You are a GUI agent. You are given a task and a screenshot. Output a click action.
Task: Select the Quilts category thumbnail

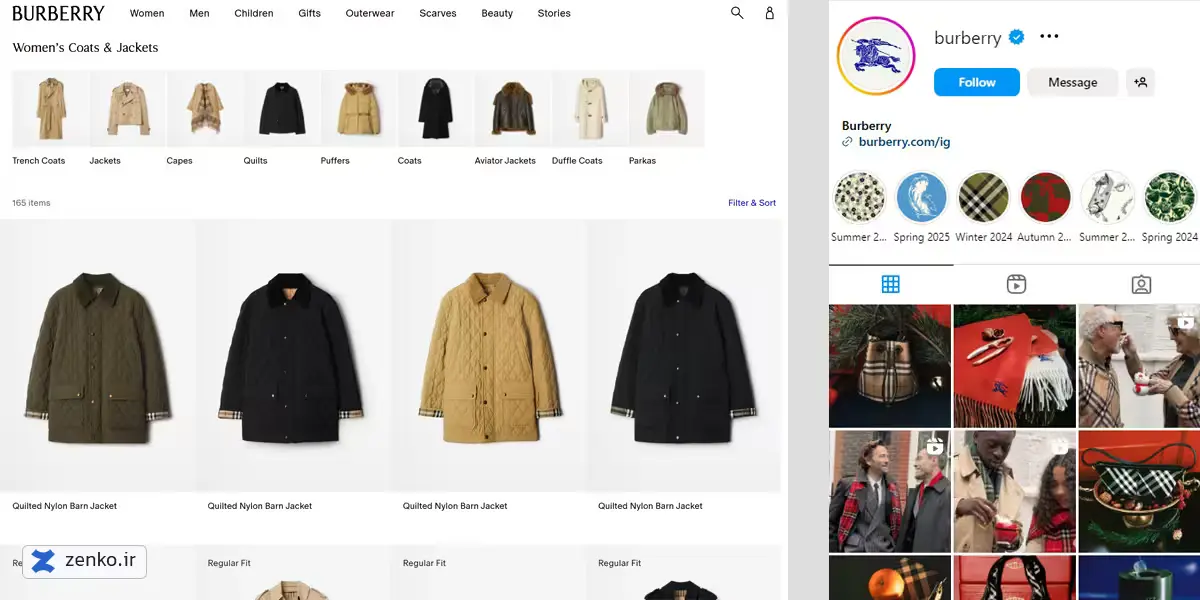pos(282,109)
